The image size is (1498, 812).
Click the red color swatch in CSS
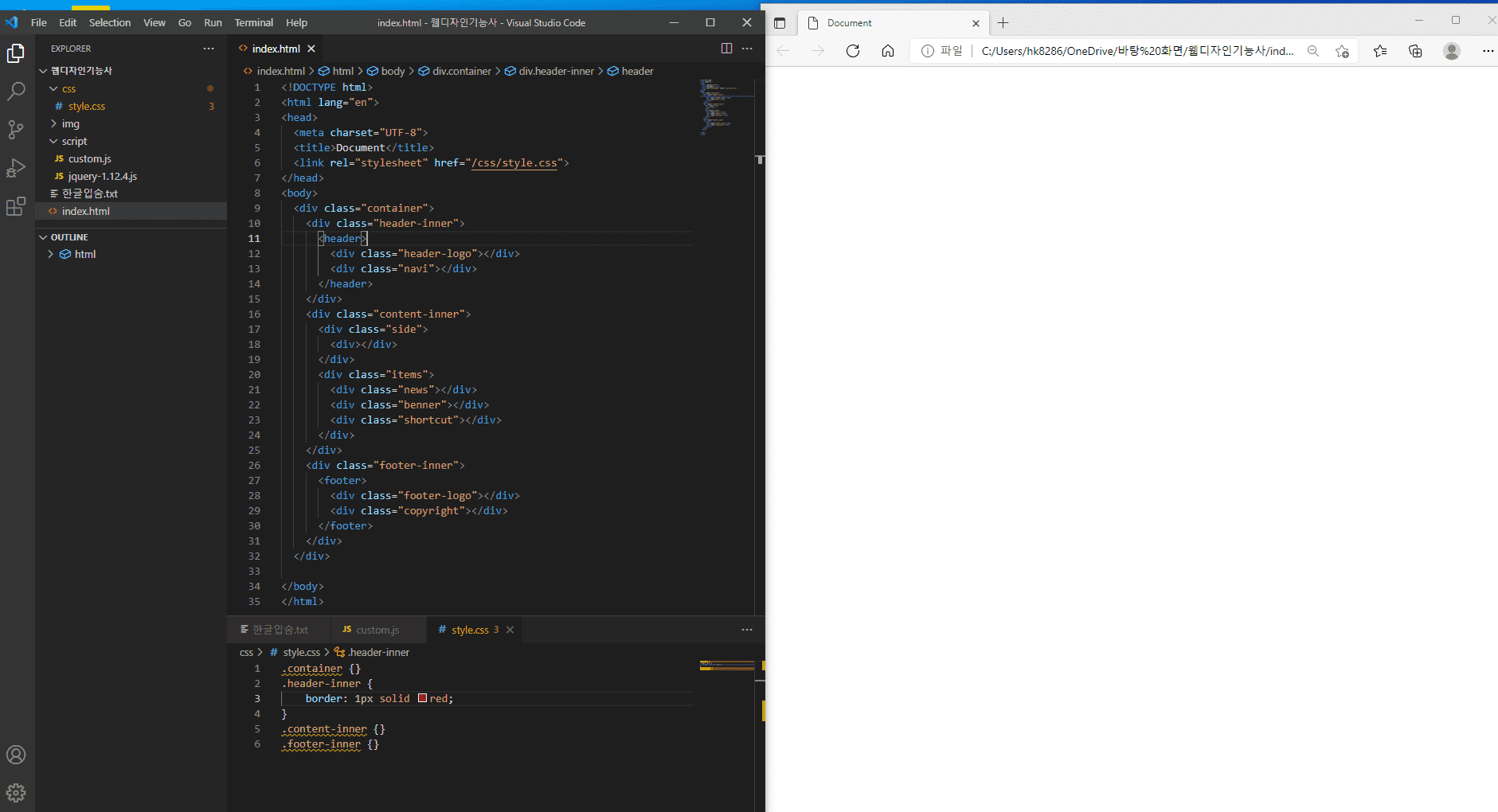(422, 698)
